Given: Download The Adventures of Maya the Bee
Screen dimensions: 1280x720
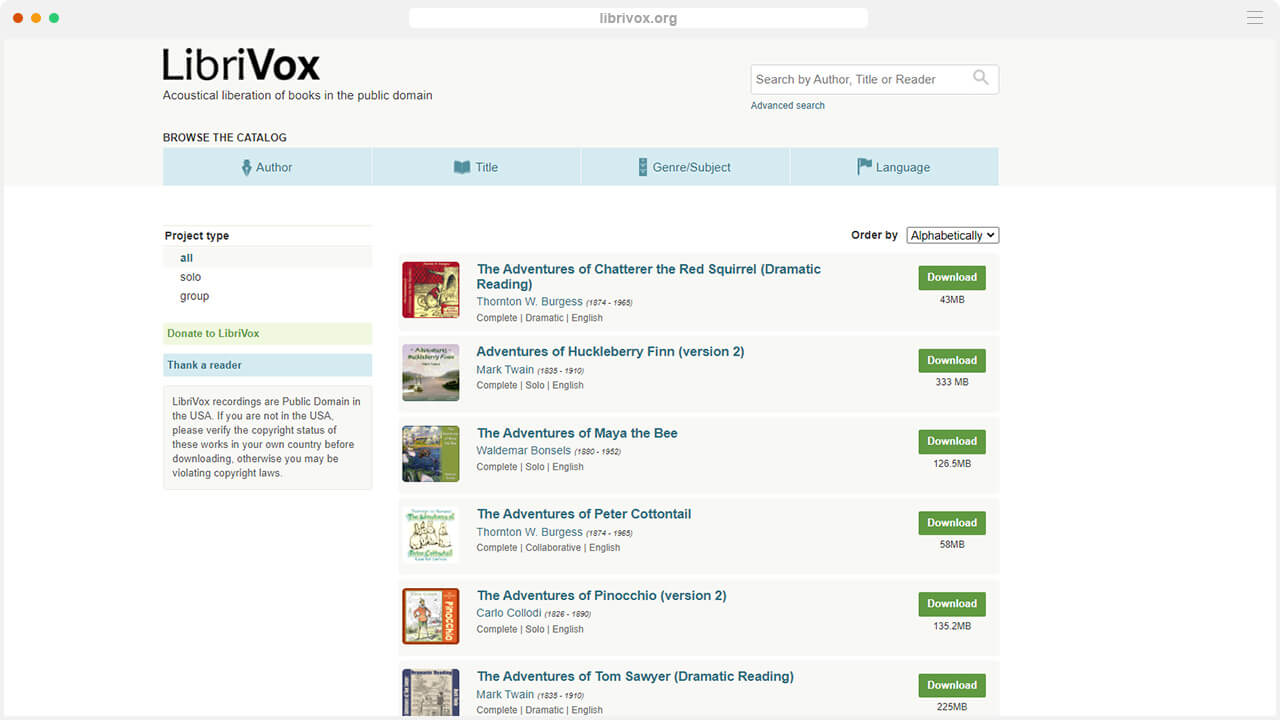Looking at the screenshot, I should click(951, 441).
